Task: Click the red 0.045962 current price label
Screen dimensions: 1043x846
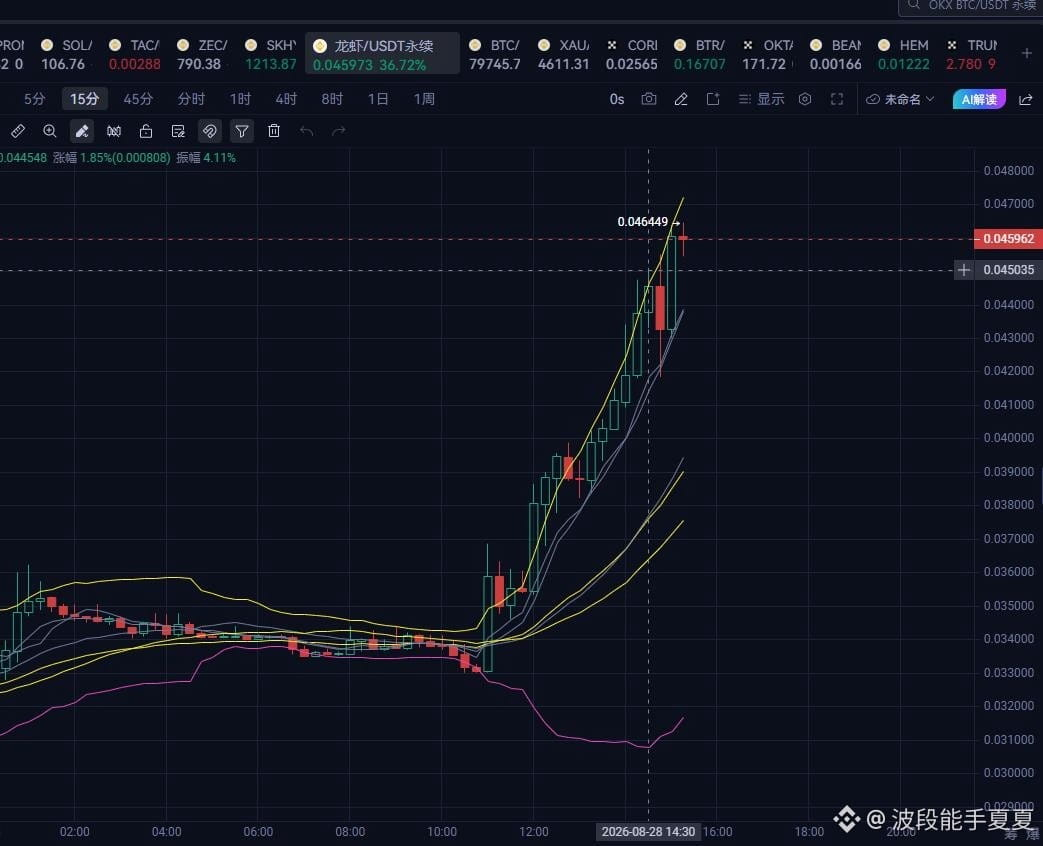Action: tap(1008, 238)
